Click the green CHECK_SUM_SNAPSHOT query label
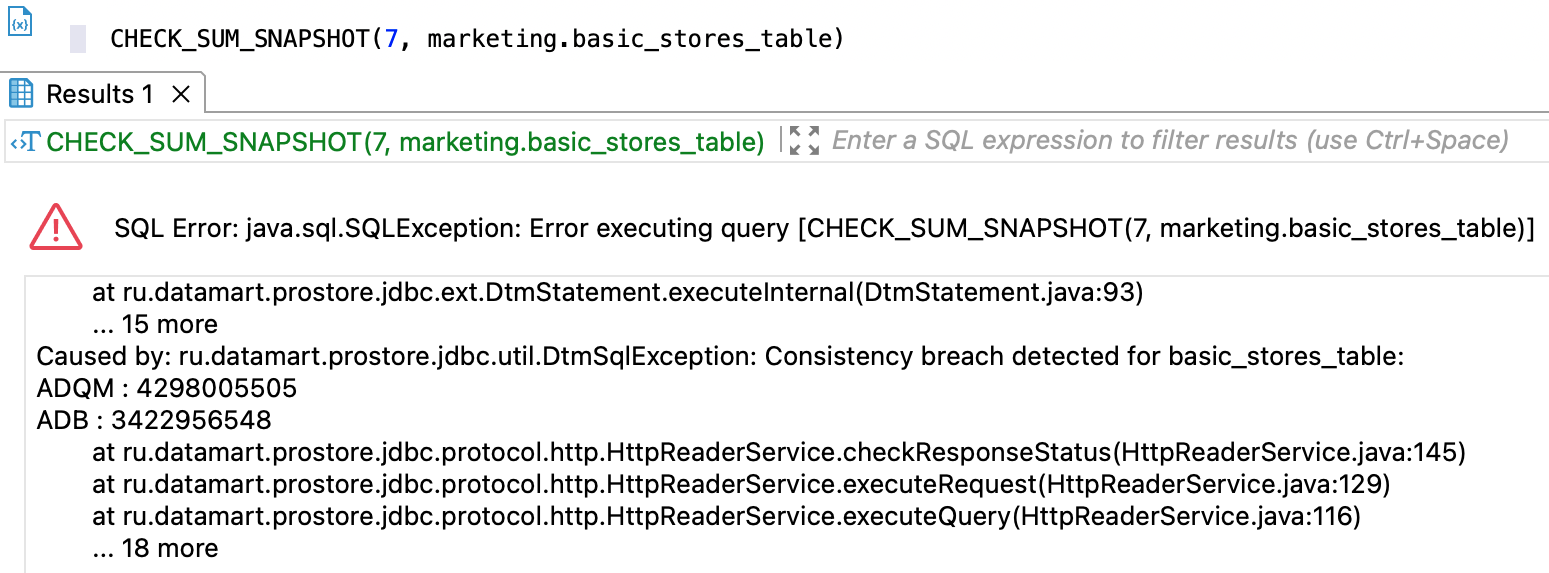Screen dimensions: 1549x573 (x=405, y=142)
